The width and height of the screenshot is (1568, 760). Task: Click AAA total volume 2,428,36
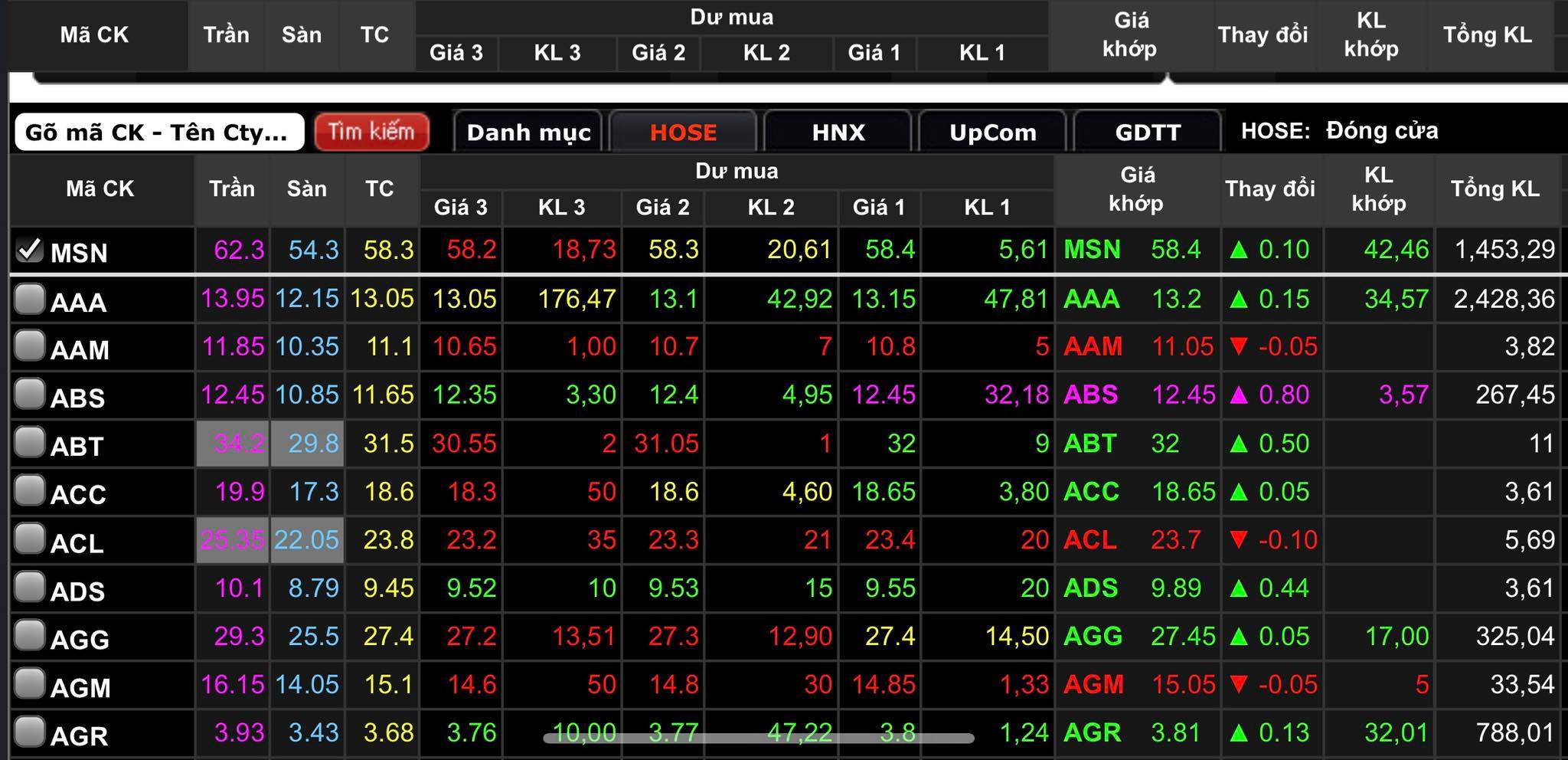coord(1504,299)
